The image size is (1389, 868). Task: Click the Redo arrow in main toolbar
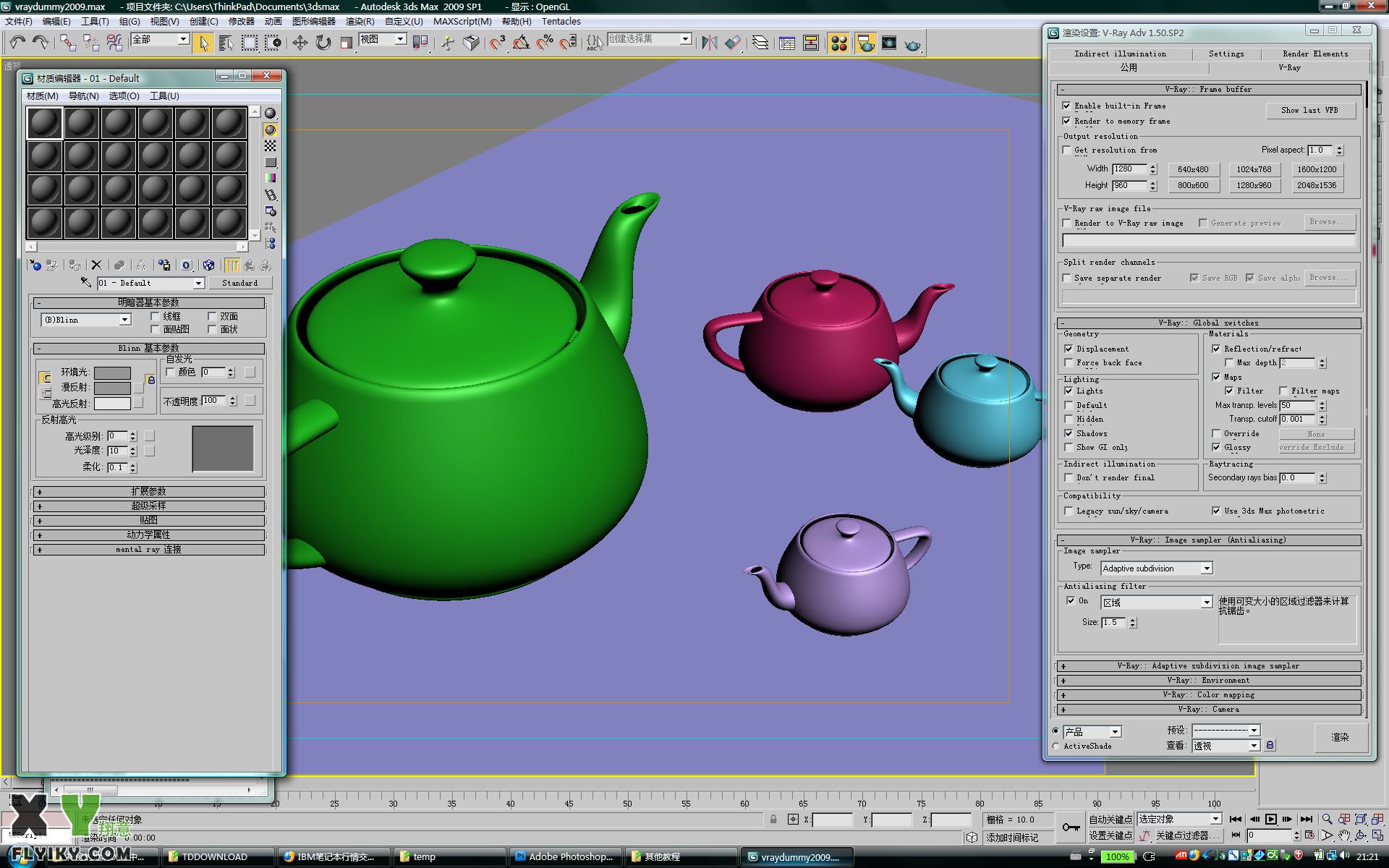pos(41,43)
